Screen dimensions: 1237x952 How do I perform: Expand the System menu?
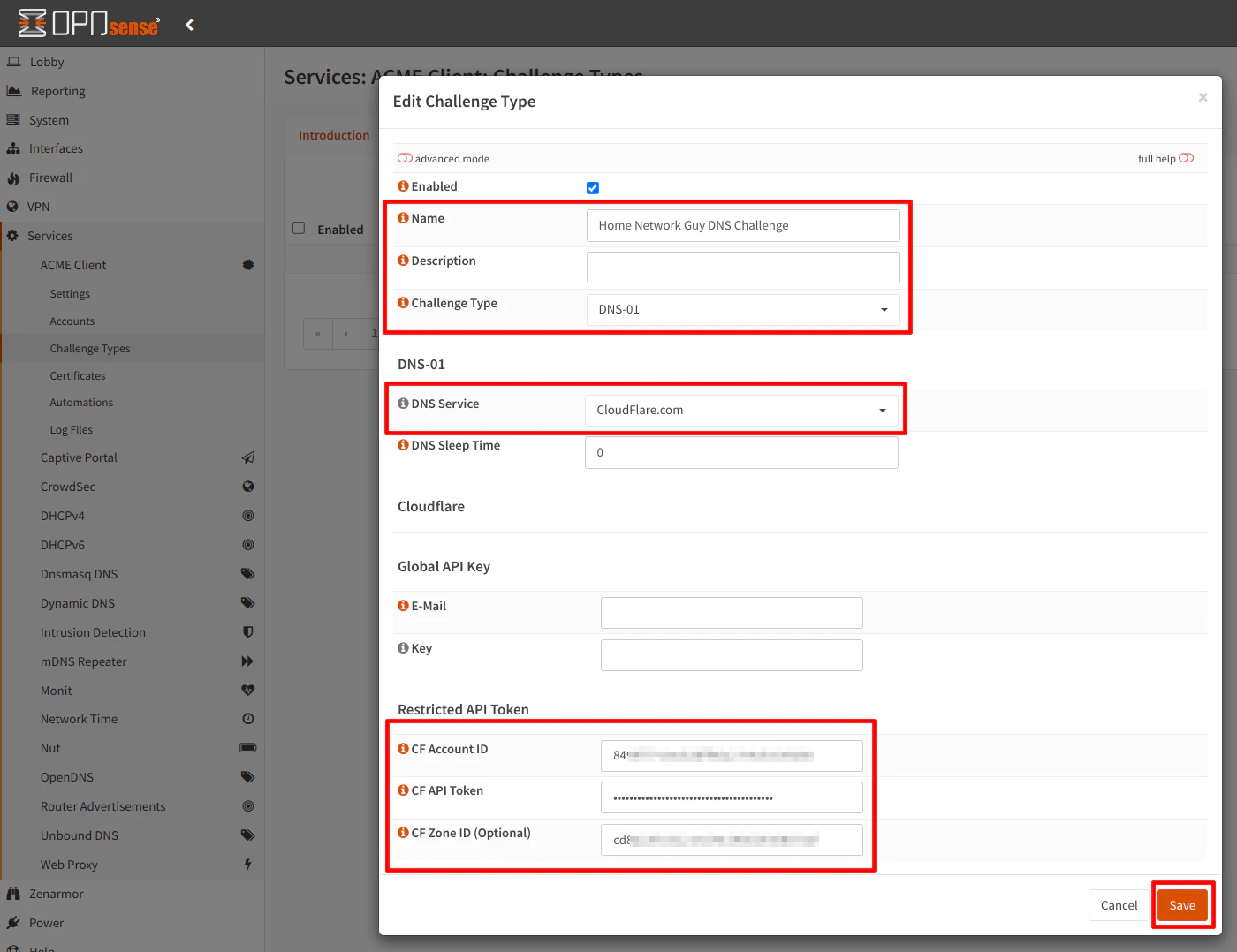[x=133, y=120]
